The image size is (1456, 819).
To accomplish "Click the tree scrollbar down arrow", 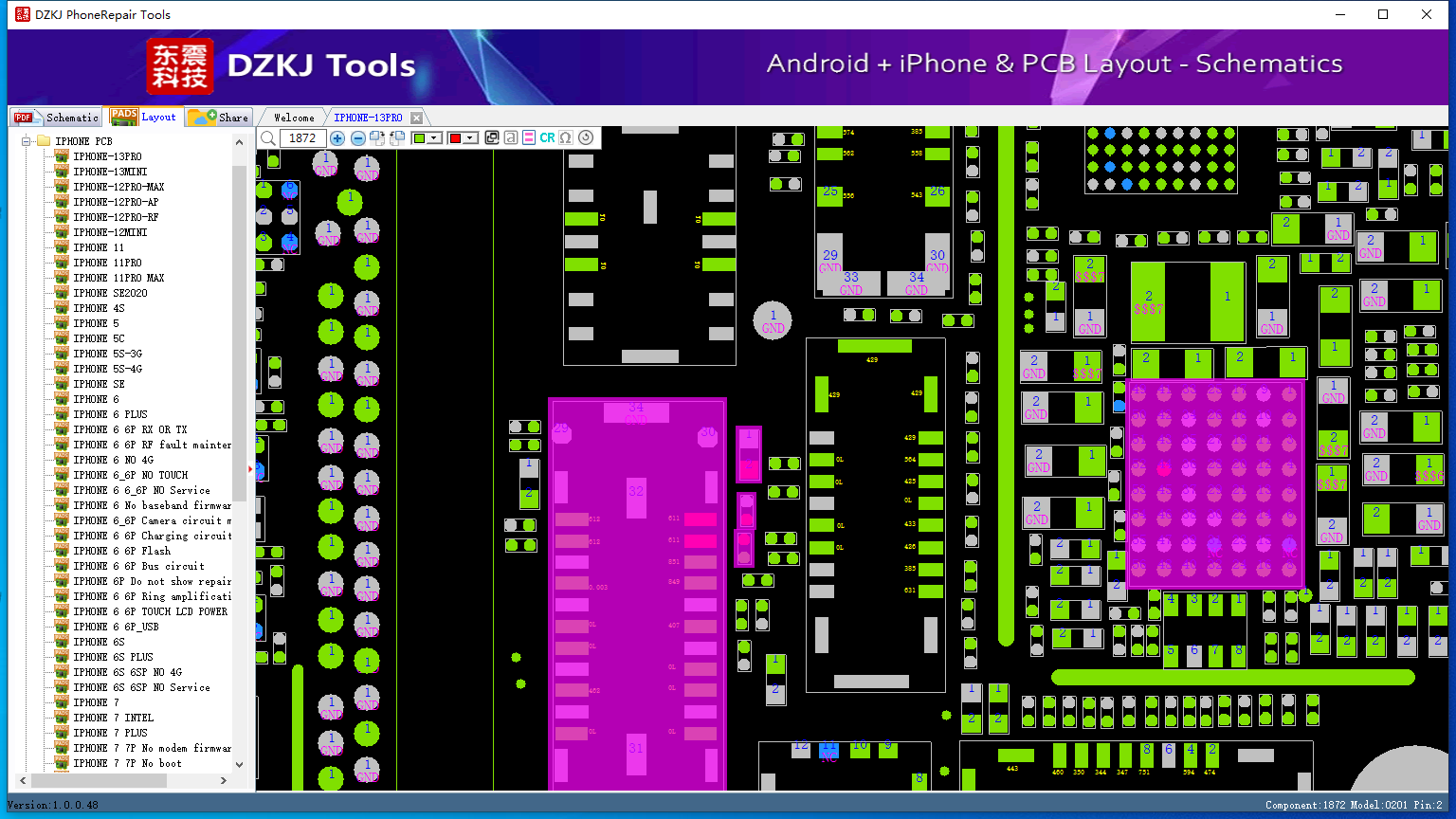I will (239, 764).
